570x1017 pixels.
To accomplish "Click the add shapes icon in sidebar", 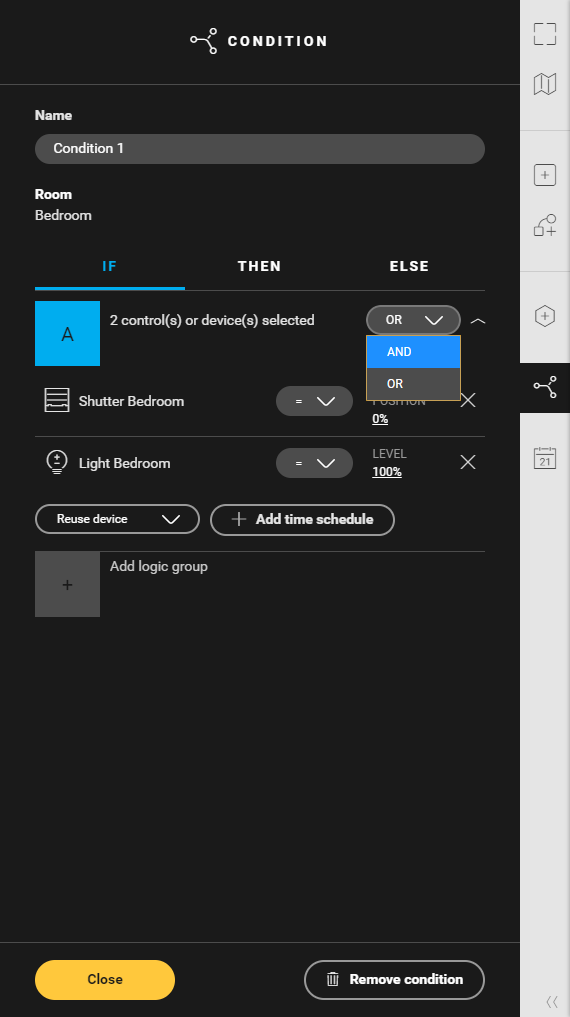I will 545,225.
